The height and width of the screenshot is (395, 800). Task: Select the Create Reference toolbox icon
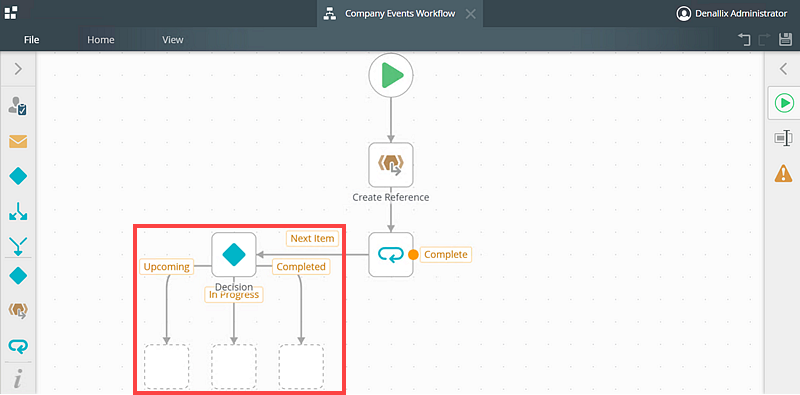click(18, 310)
